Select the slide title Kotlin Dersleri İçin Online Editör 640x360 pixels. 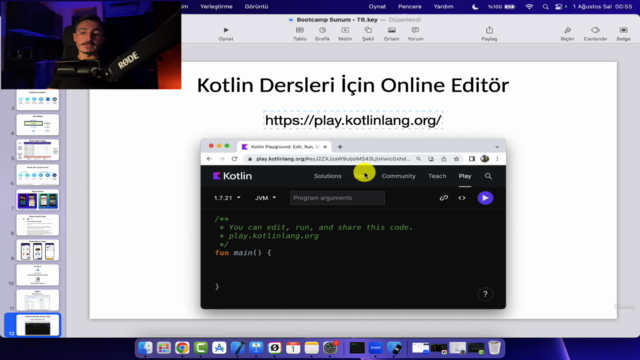tap(353, 85)
